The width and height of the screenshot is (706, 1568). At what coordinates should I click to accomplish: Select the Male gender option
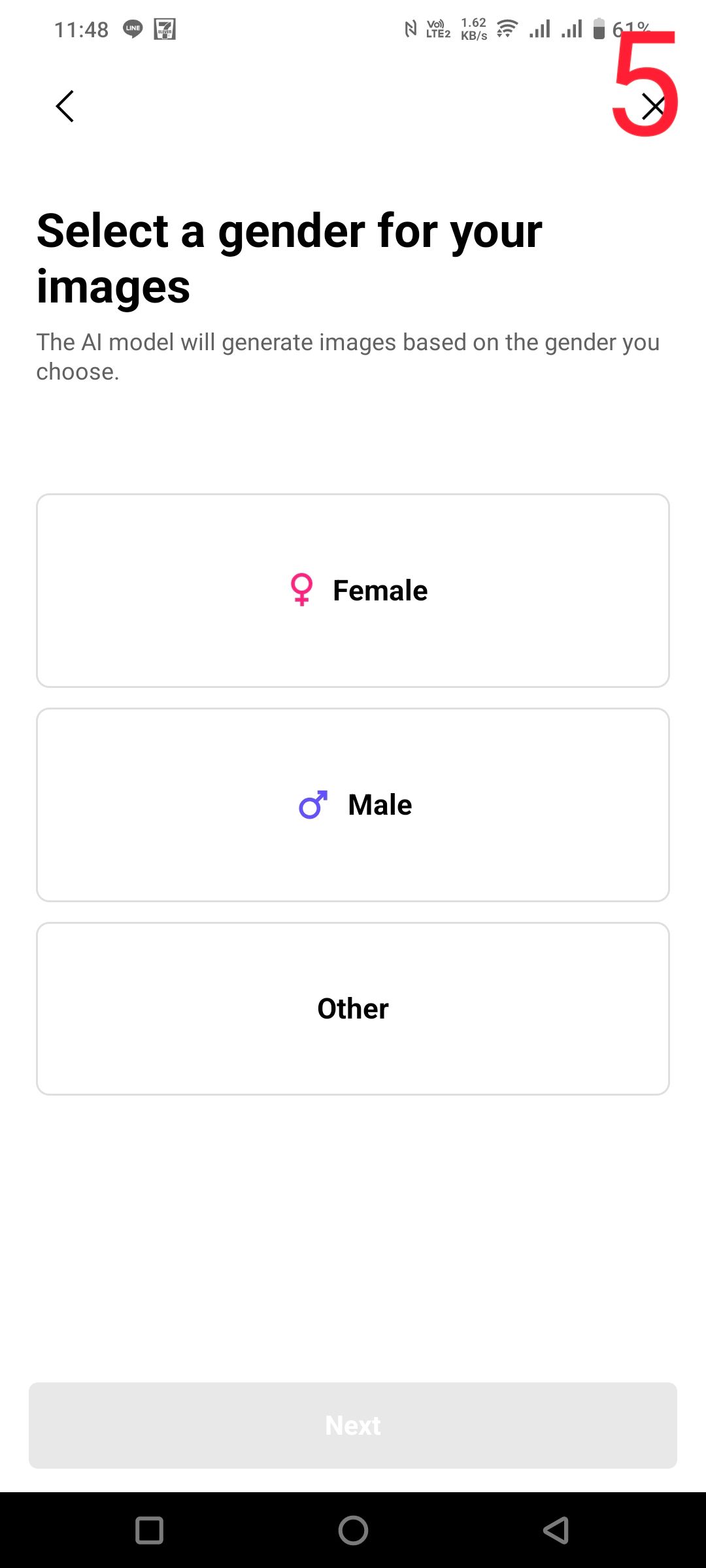(x=353, y=804)
